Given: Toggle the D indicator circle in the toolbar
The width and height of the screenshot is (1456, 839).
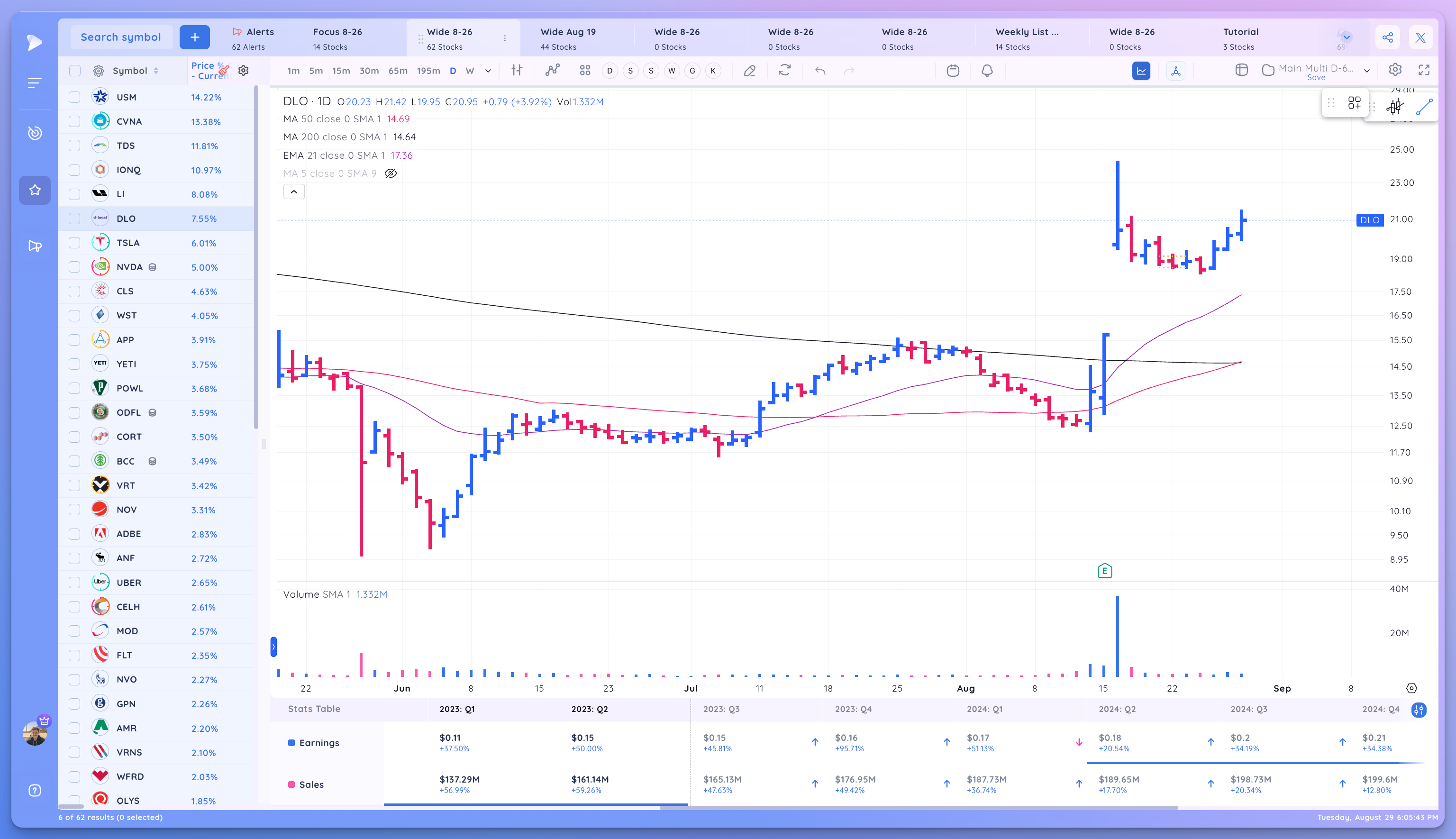Looking at the screenshot, I should pos(610,70).
